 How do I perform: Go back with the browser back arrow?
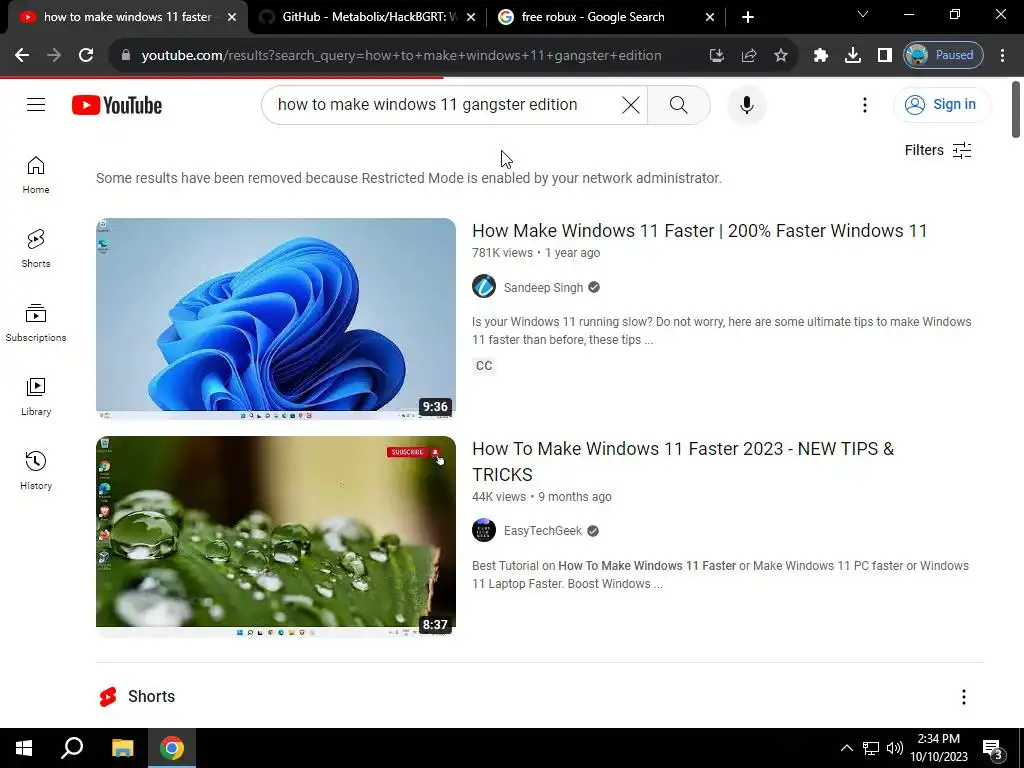[x=22, y=56]
